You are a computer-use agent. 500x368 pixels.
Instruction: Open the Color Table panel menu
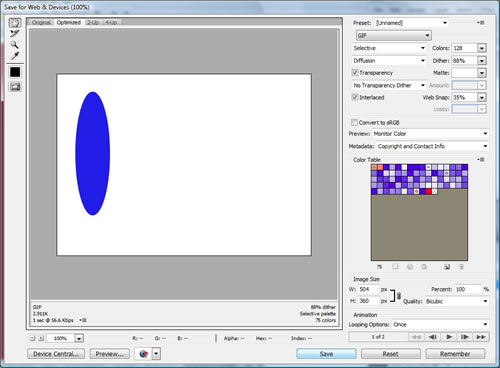(x=481, y=160)
